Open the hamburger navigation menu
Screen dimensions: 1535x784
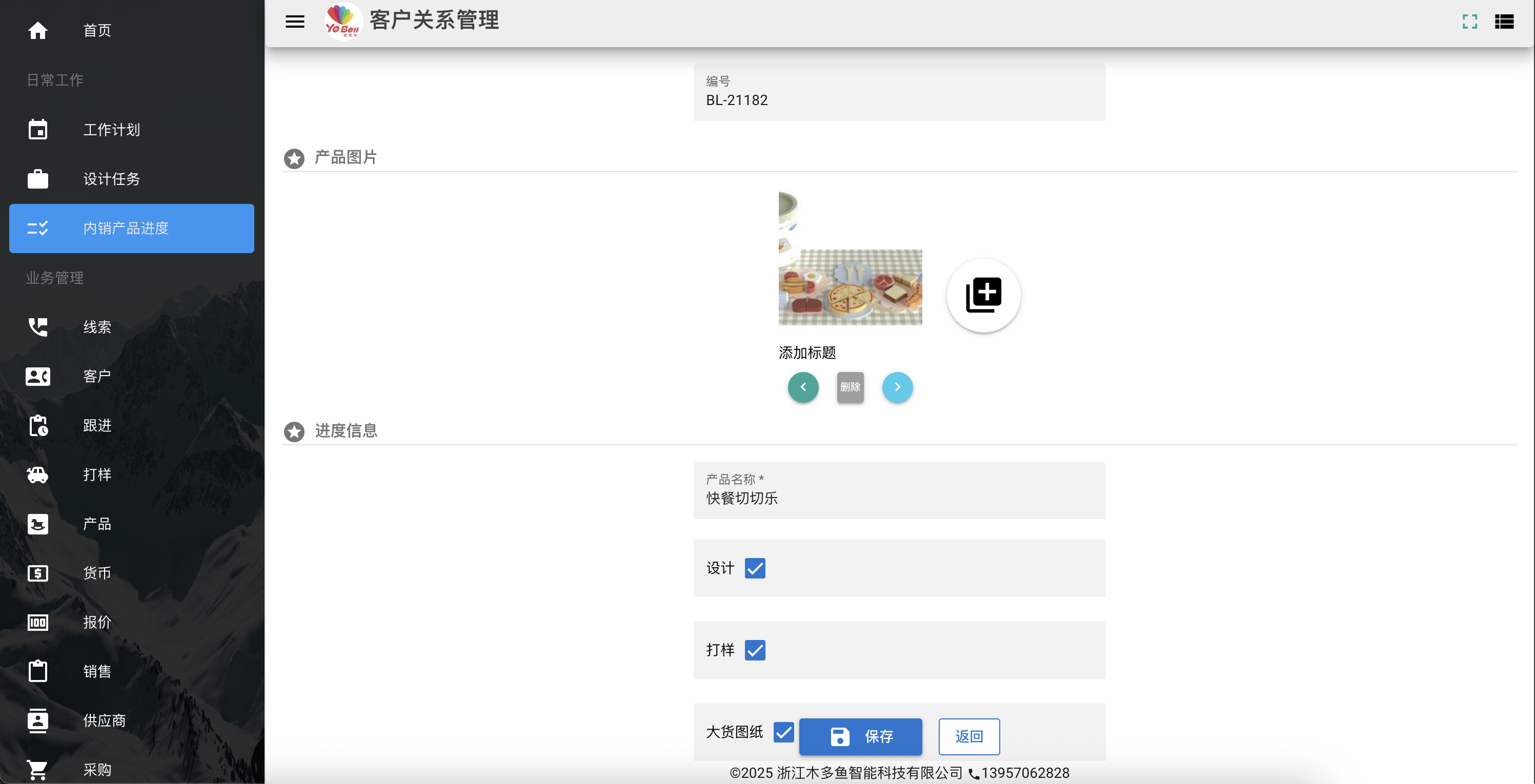[x=295, y=22]
